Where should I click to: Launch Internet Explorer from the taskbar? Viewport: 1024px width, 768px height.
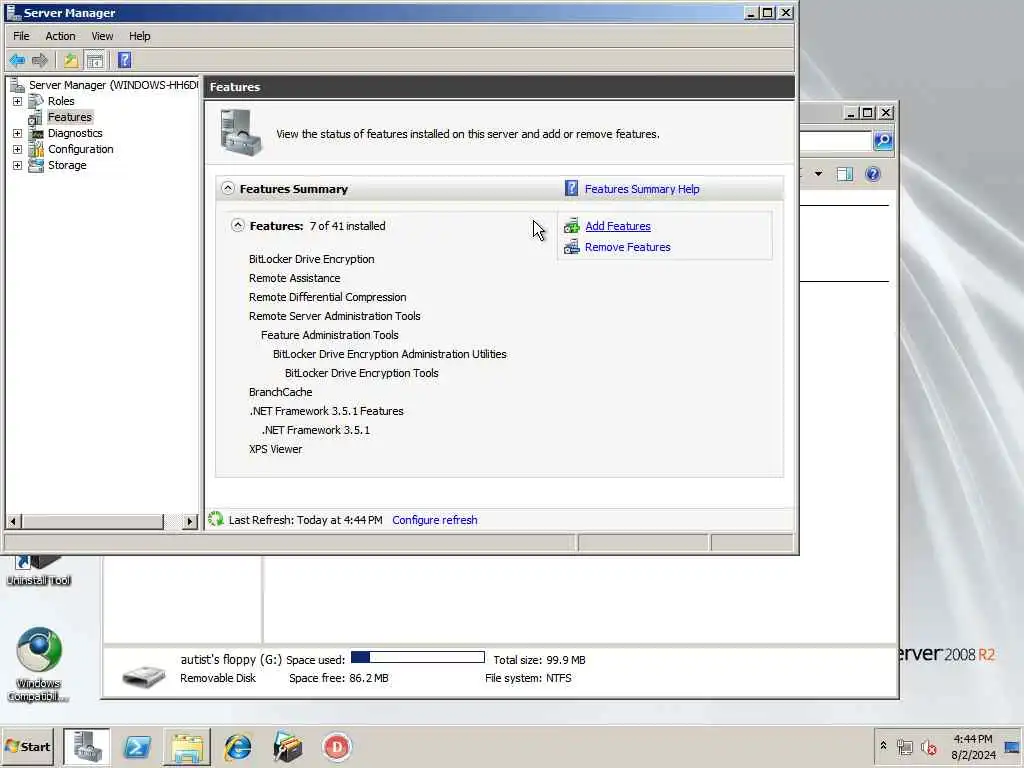[238, 746]
